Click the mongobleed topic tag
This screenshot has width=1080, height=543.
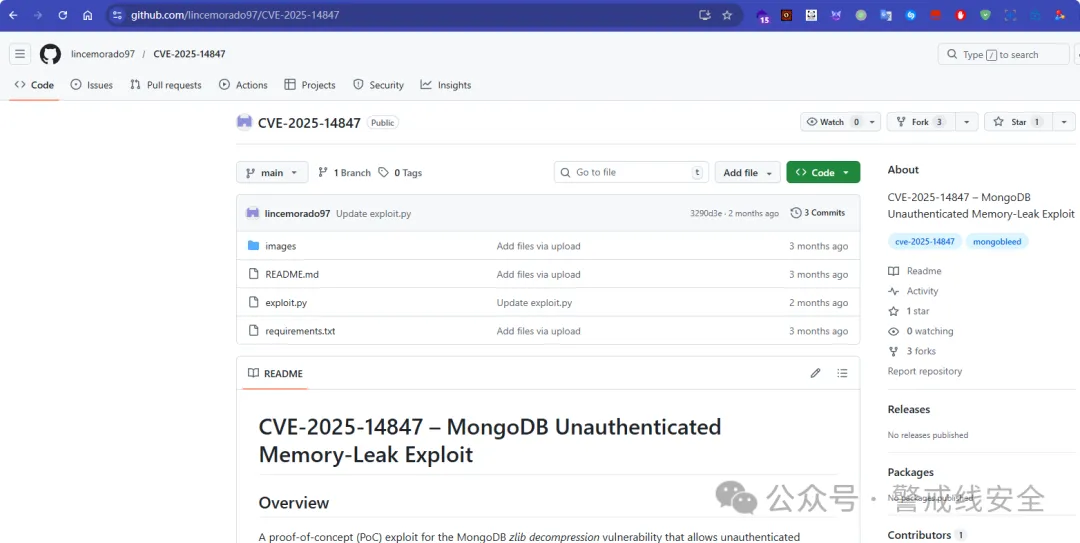click(997, 242)
